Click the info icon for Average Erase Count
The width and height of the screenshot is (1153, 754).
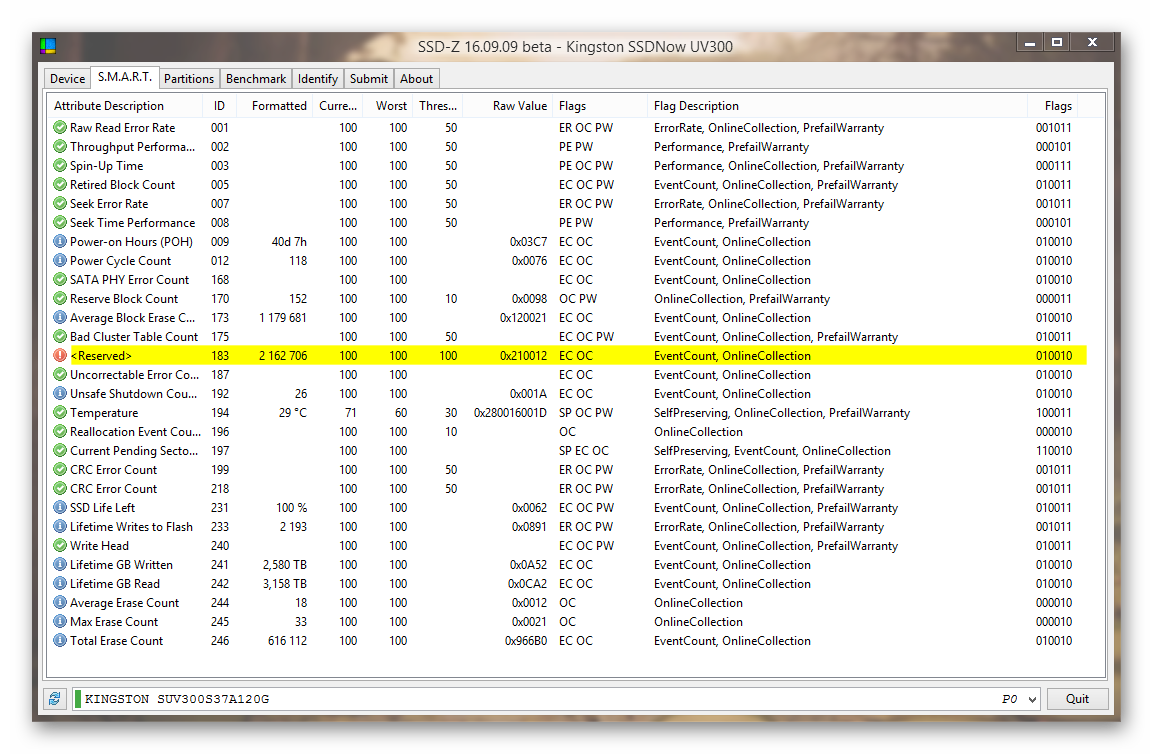pyautogui.click(x=60, y=602)
